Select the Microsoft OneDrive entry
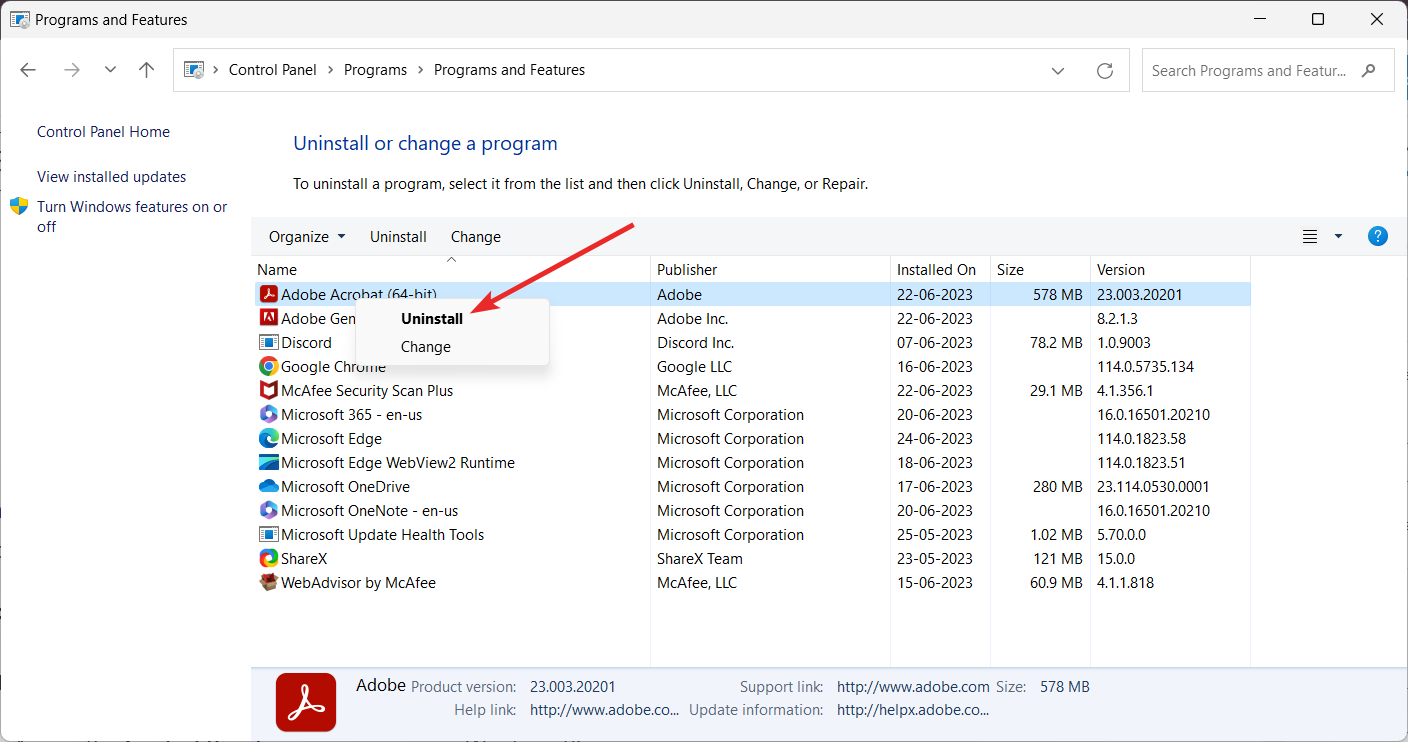1408x742 pixels. pyautogui.click(x=345, y=487)
